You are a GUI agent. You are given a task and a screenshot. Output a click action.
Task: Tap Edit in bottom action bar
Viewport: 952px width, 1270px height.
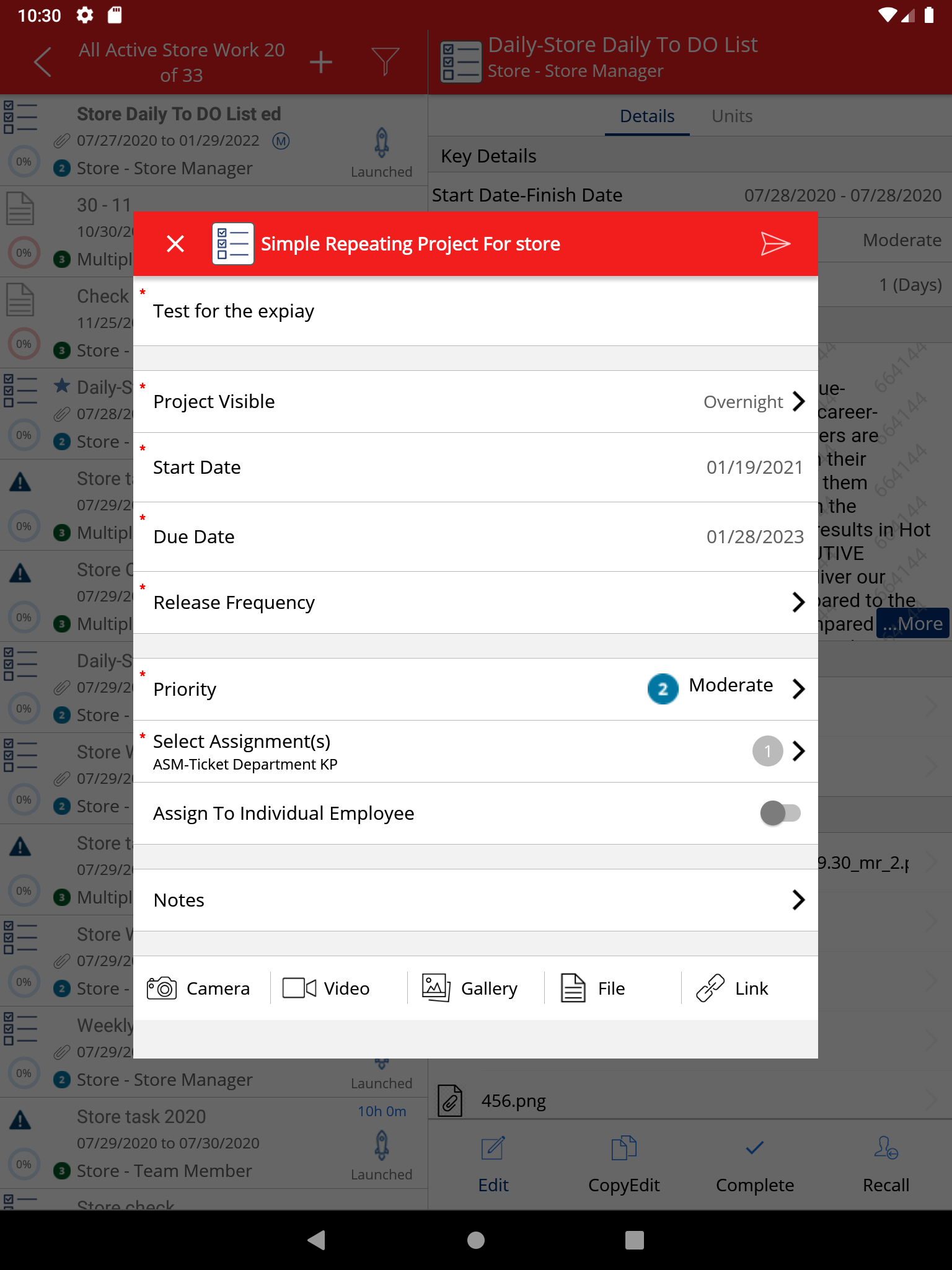(x=493, y=1165)
